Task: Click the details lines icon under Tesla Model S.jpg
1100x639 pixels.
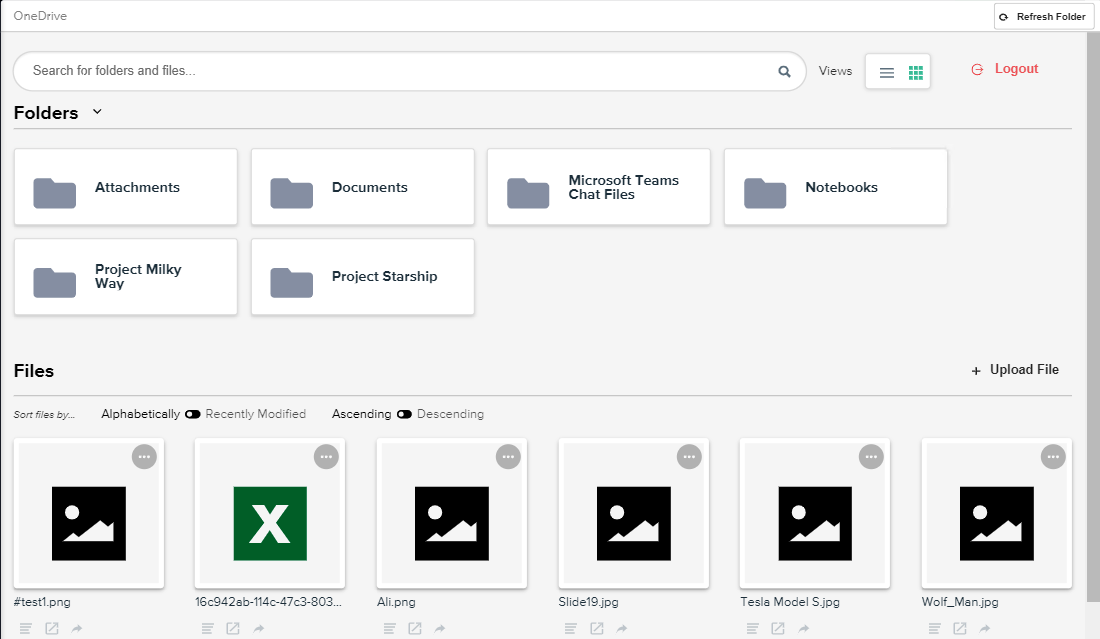Action: (752, 628)
